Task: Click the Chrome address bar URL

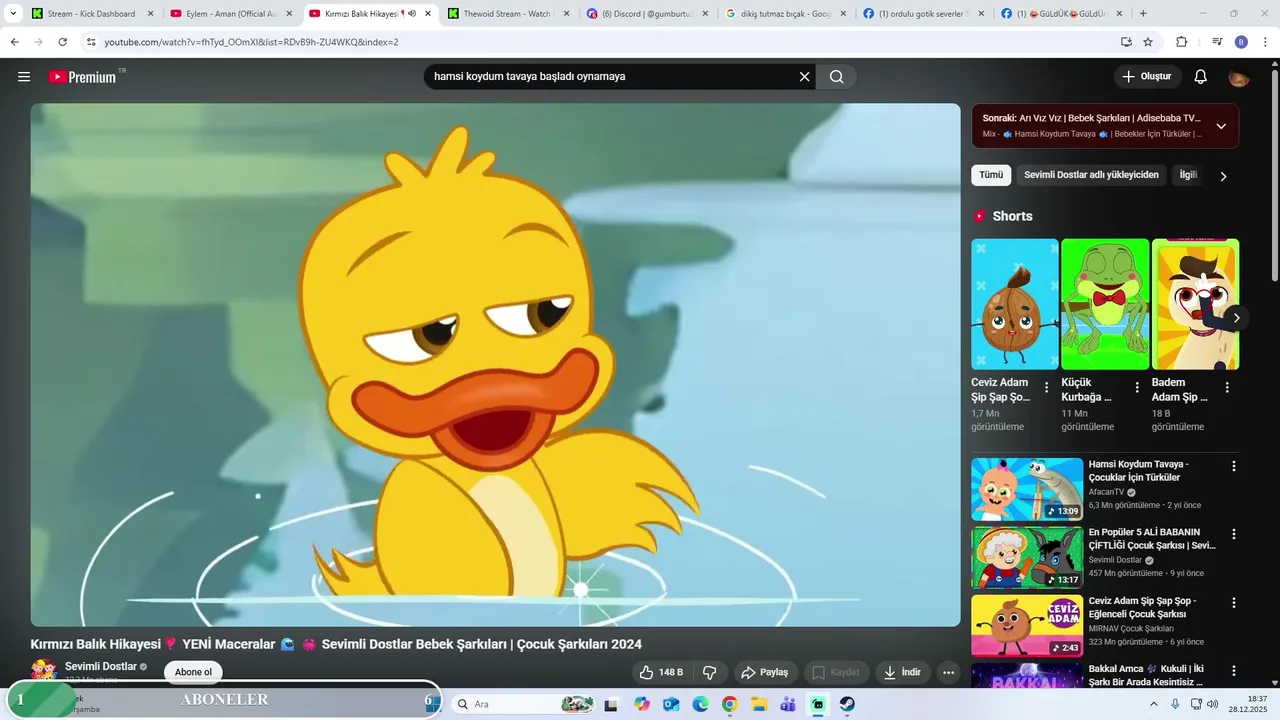Action: [x=251, y=42]
